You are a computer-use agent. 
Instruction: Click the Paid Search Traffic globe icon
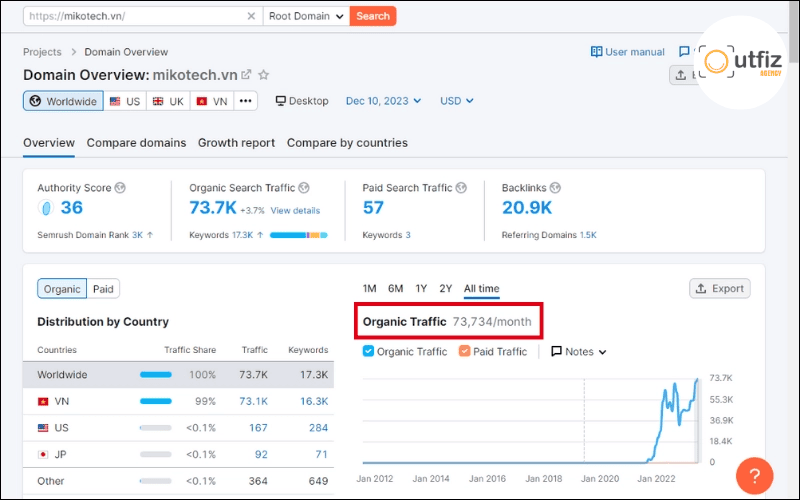click(461, 188)
